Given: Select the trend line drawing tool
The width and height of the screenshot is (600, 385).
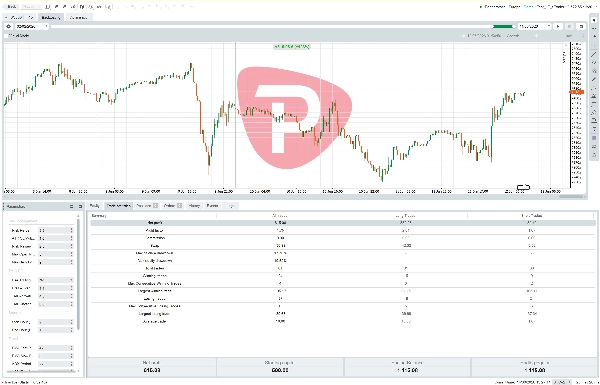Looking at the screenshot, I should pyautogui.click(x=594, y=55).
